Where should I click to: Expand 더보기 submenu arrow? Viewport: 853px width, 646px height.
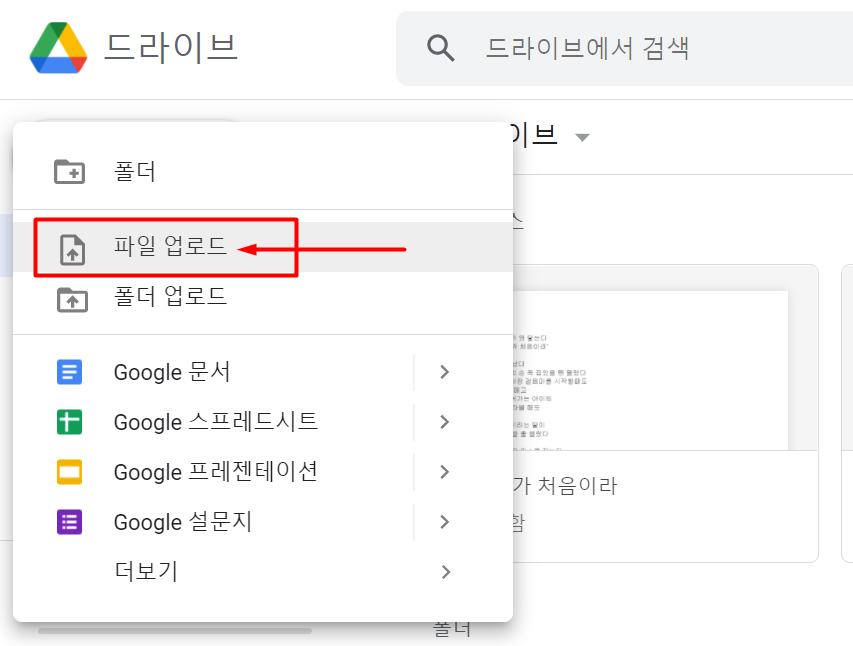point(446,572)
